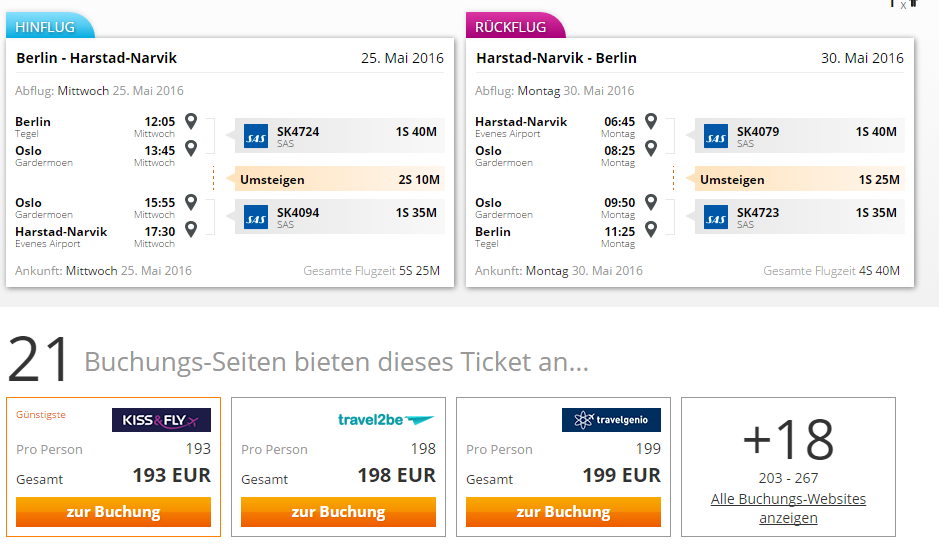
Task: Click the map pin for Harstad-Narvik 17:30 arrival
Action: pyautogui.click(x=191, y=229)
